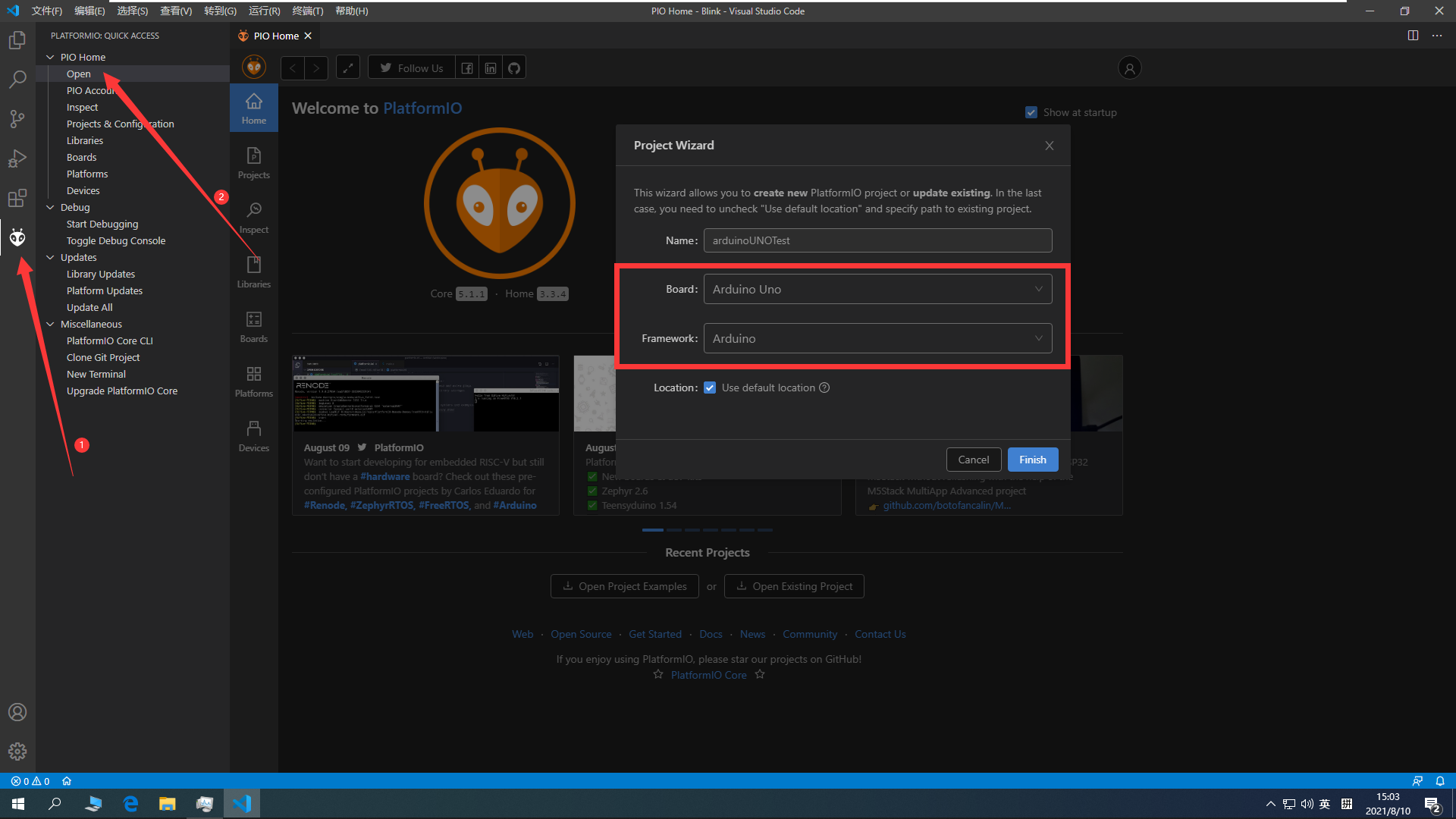Collapse the Miscellaneous tree section

(x=51, y=324)
